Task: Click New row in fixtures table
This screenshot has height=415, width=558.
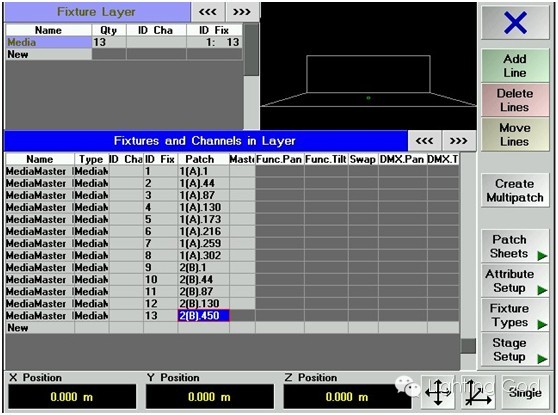Action: [x=232, y=327]
